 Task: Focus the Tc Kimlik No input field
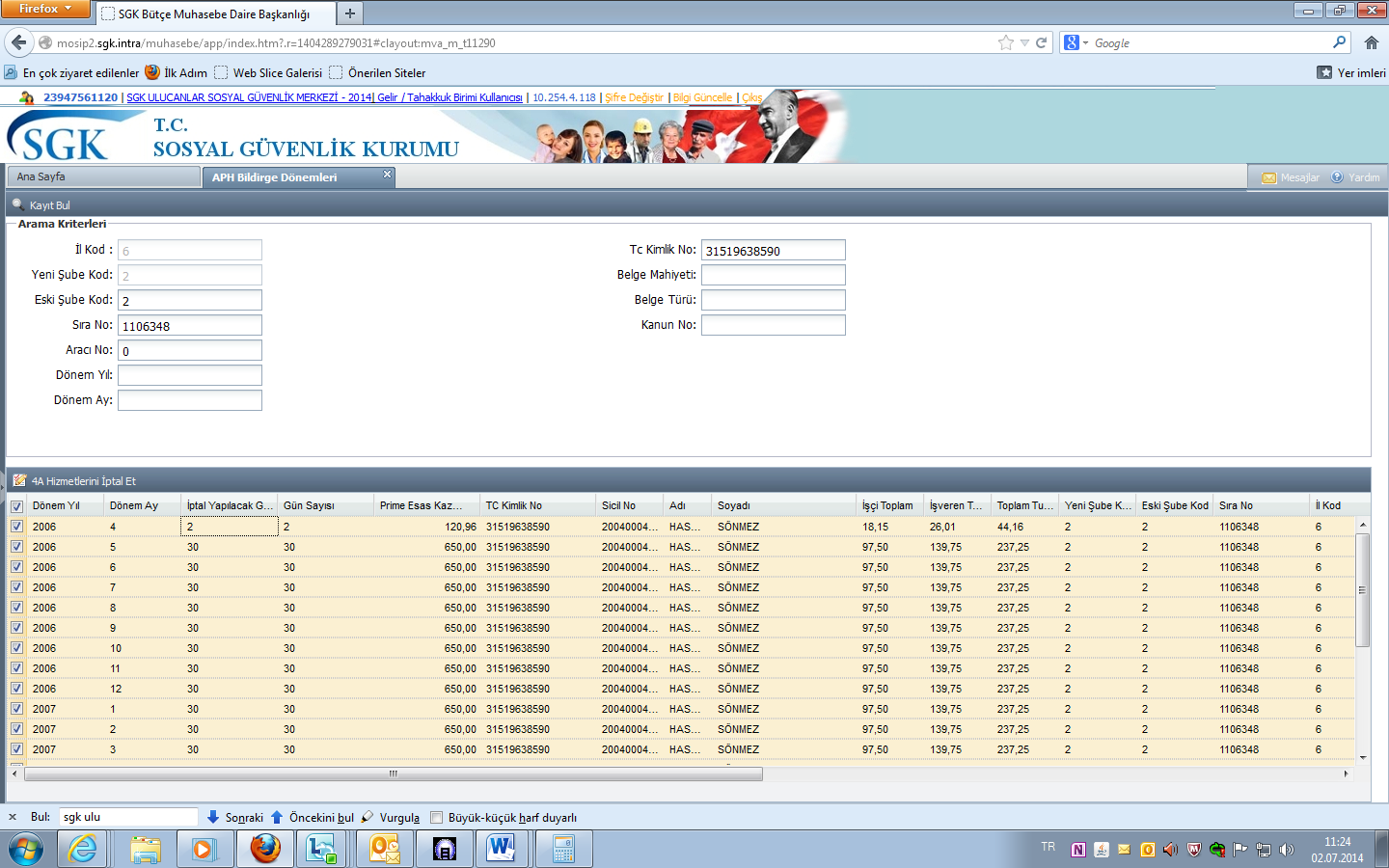tap(773, 250)
